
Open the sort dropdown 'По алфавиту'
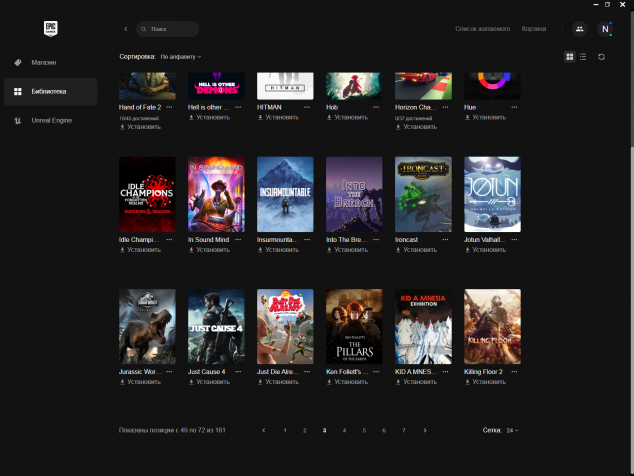(x=181, y=57)
